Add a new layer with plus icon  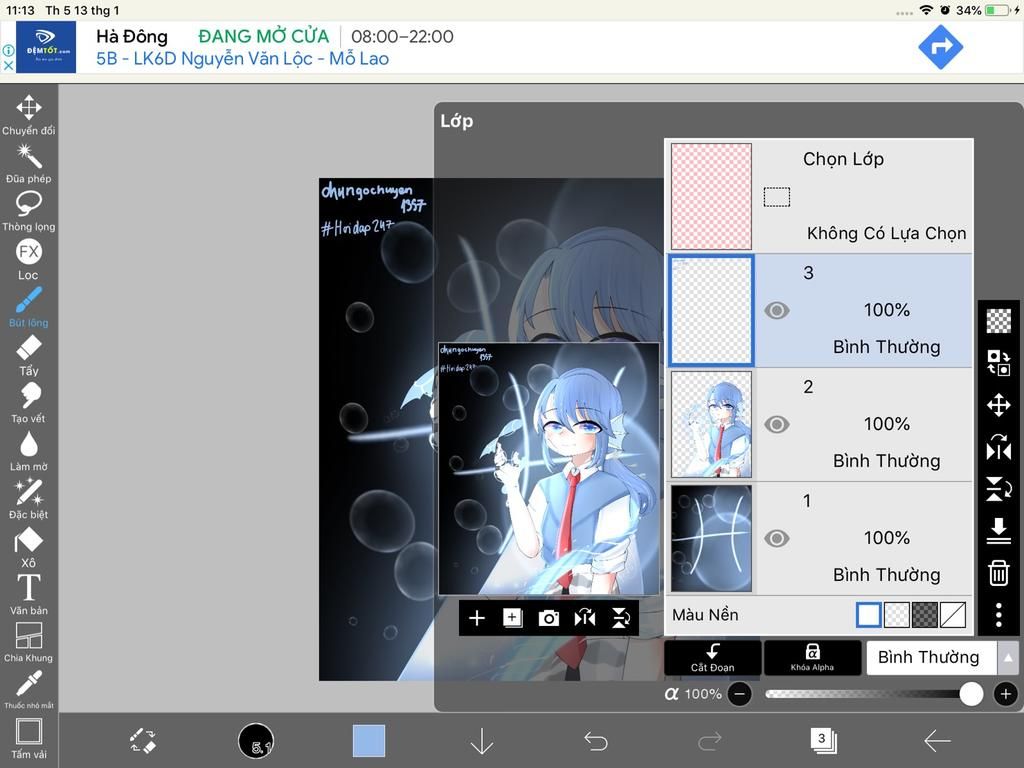[x=477, y=618]
